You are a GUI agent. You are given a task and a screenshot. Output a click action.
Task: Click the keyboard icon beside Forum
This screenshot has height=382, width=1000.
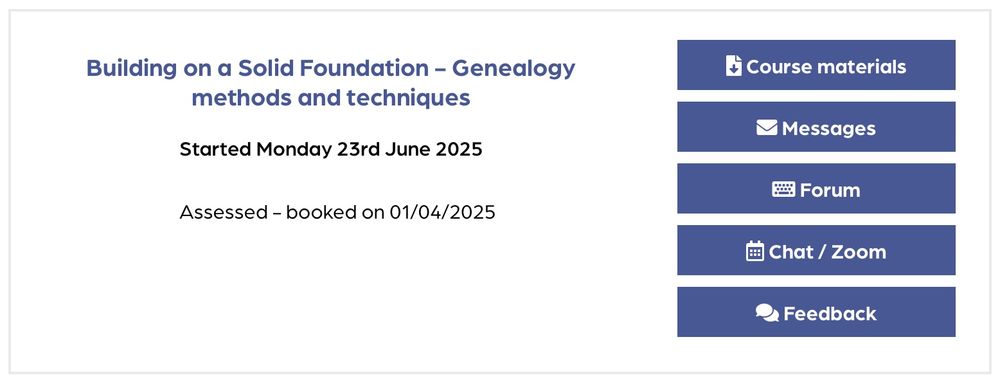pyautogui.click(x=783, y=189)
